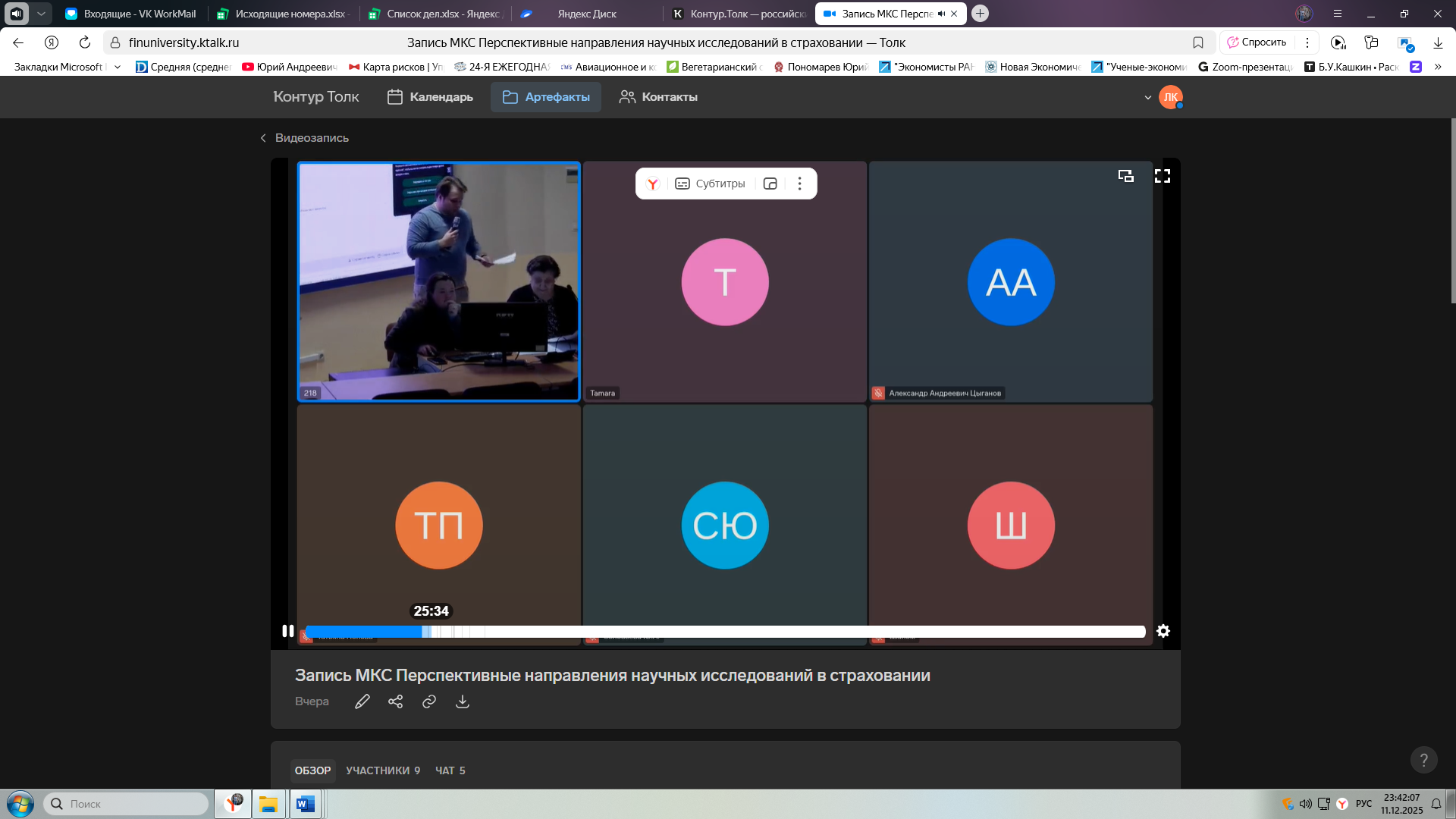Open player settings gear icon

[x=1163, y=631]
